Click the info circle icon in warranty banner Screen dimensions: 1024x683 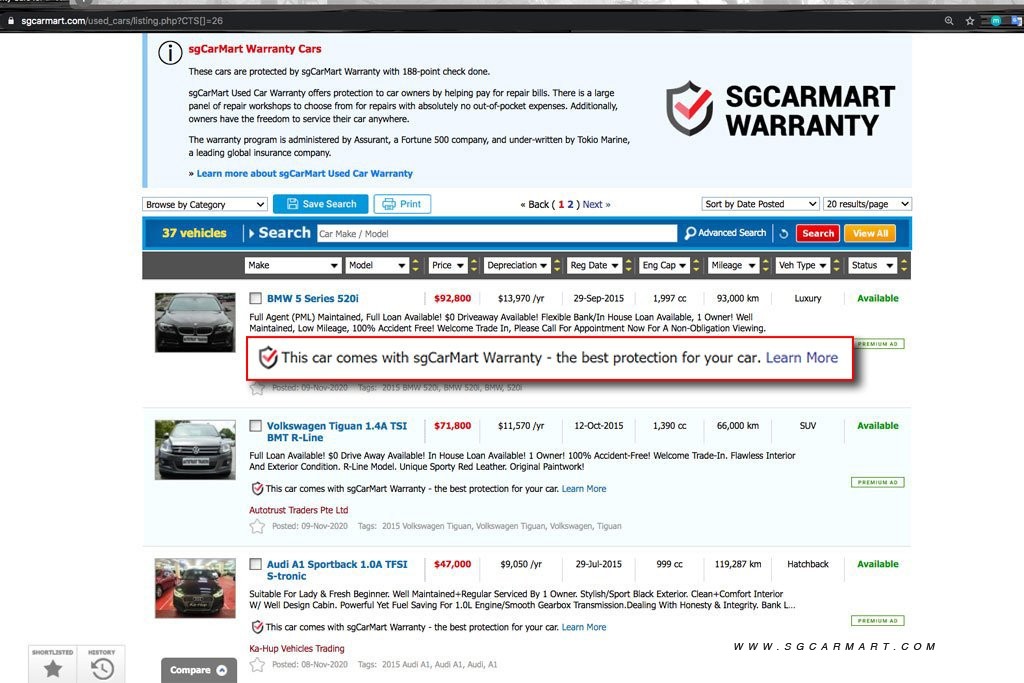pyautogui.click(x=170, y=52)
